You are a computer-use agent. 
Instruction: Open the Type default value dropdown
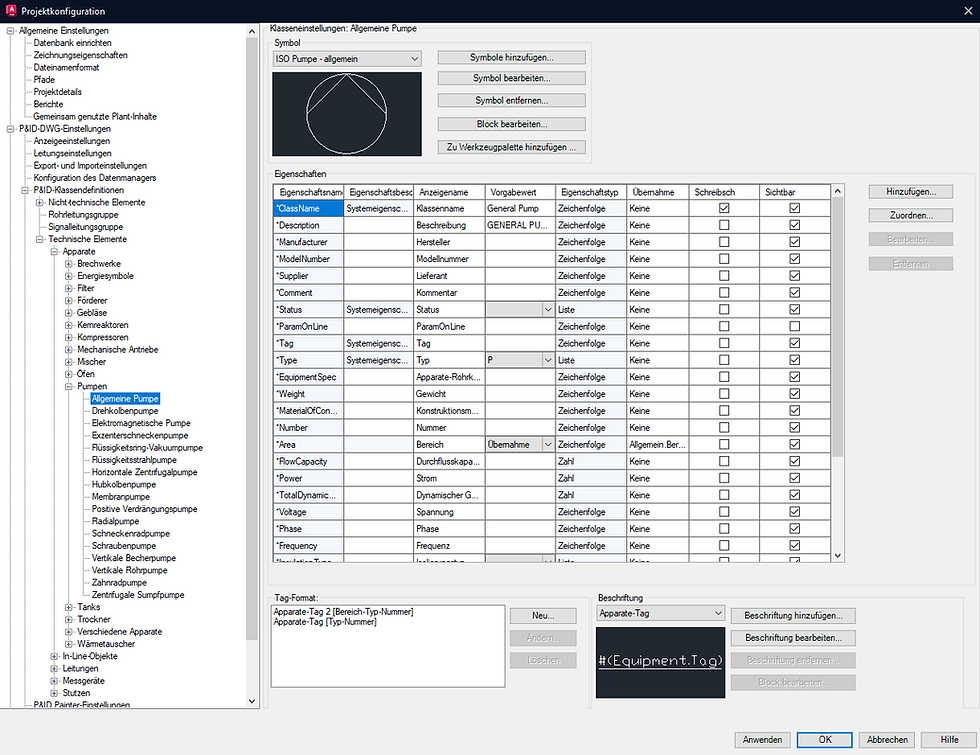548,360
